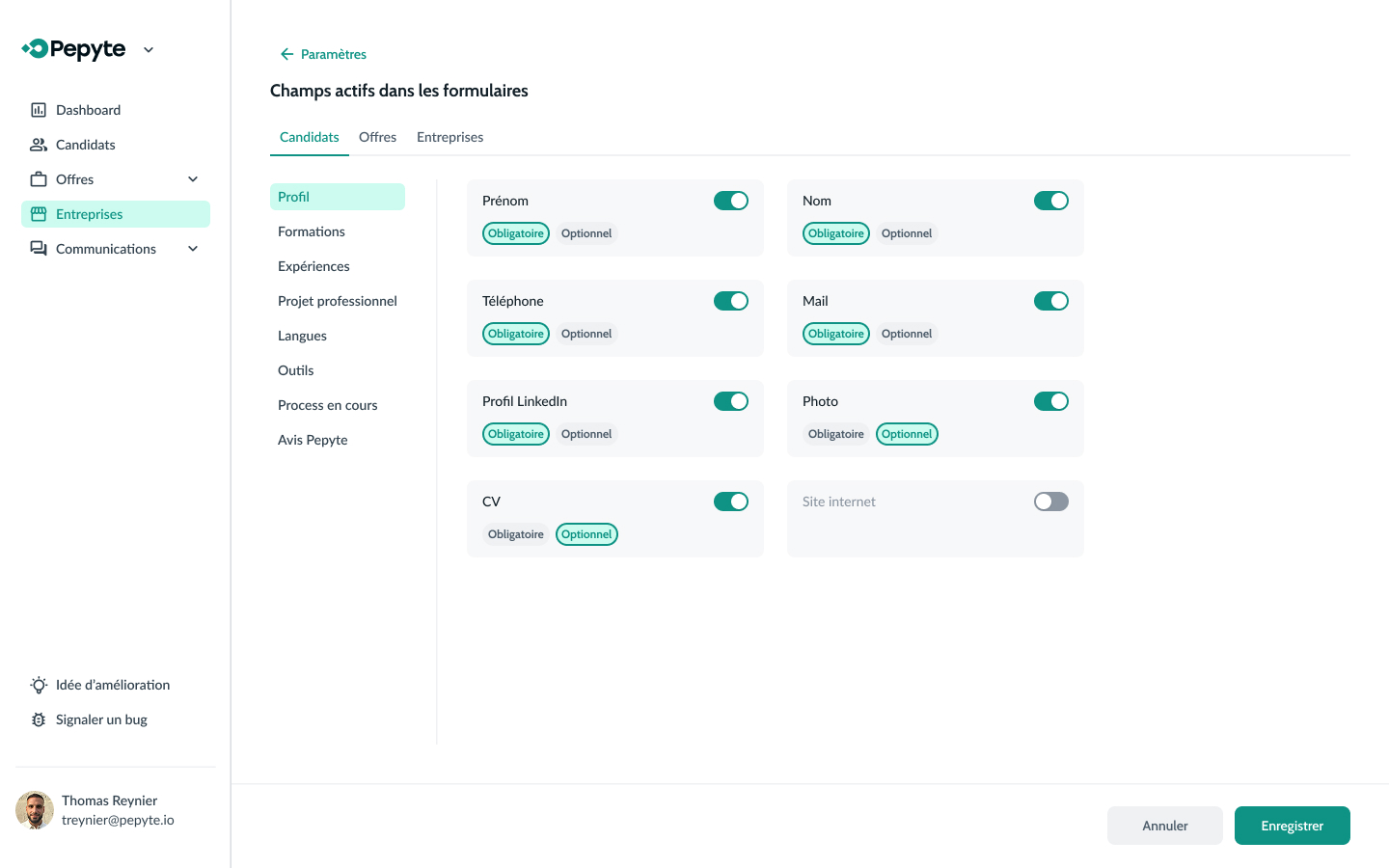Image resolution: width=1389 pixels, height=868 pixels.
Task: Switch to the Entreprises tab
Action: 449,137
